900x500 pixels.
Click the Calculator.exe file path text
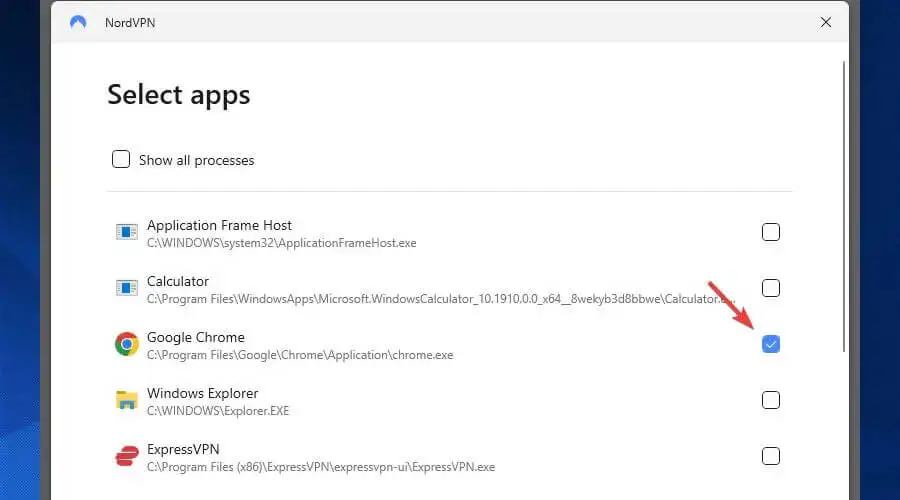[x=440, y=298]
